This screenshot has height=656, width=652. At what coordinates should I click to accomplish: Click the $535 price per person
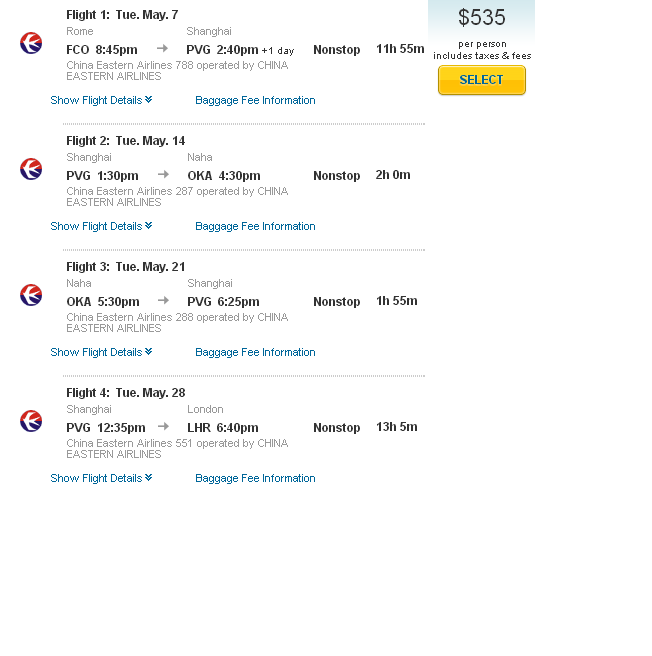coord(482,18)
